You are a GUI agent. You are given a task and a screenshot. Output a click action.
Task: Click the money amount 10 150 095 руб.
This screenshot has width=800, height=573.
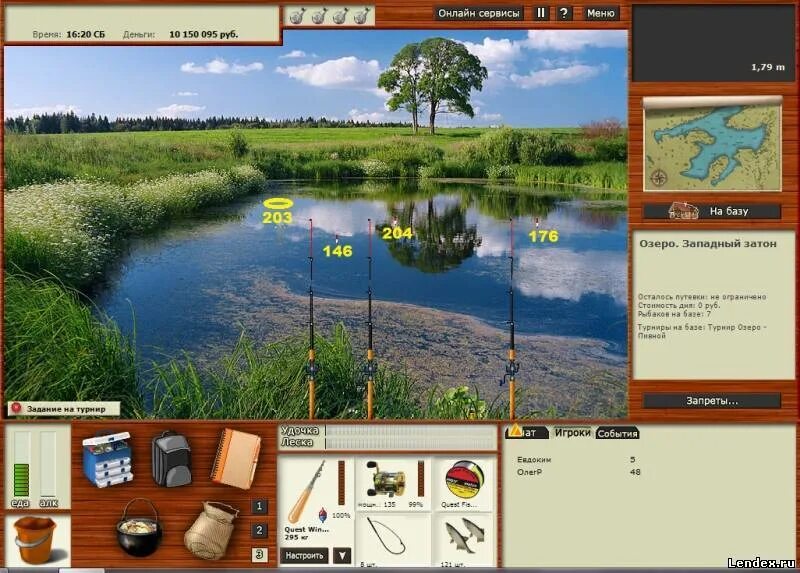[204, 34]
